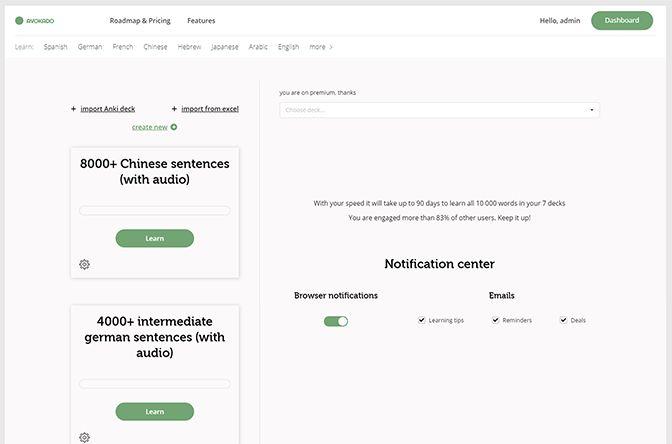Click the plus icon beside import from excel
The image size is (672, 444).
click(x=173, y=109)
